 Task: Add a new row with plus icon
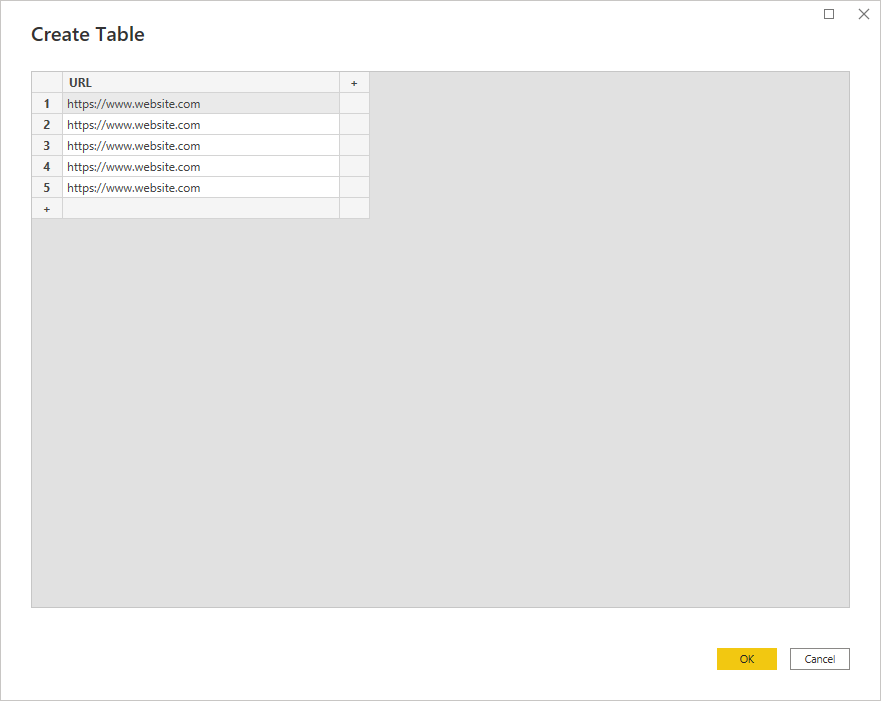point(47,208)
